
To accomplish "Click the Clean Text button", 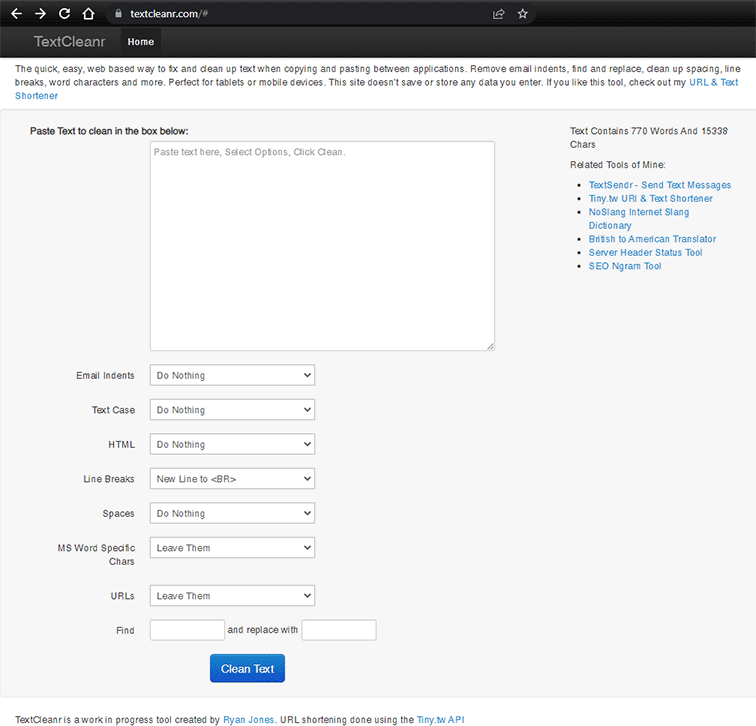I will click(x=247, y=669).
